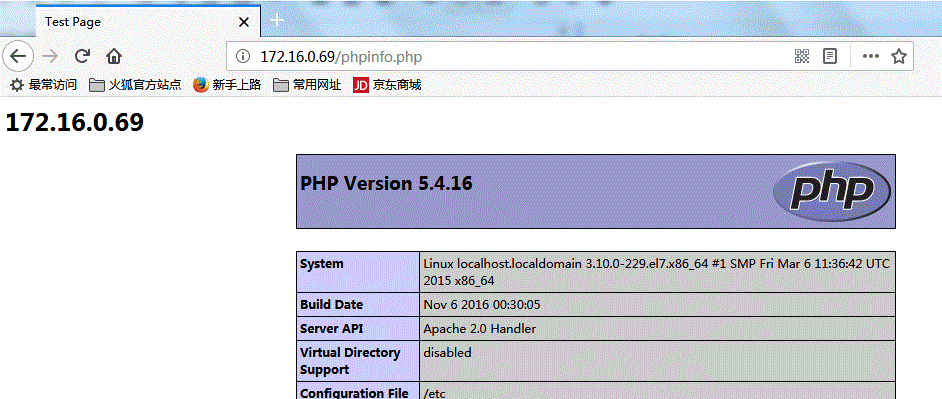Reload the phpinfo page

click(x=82, y=56)
